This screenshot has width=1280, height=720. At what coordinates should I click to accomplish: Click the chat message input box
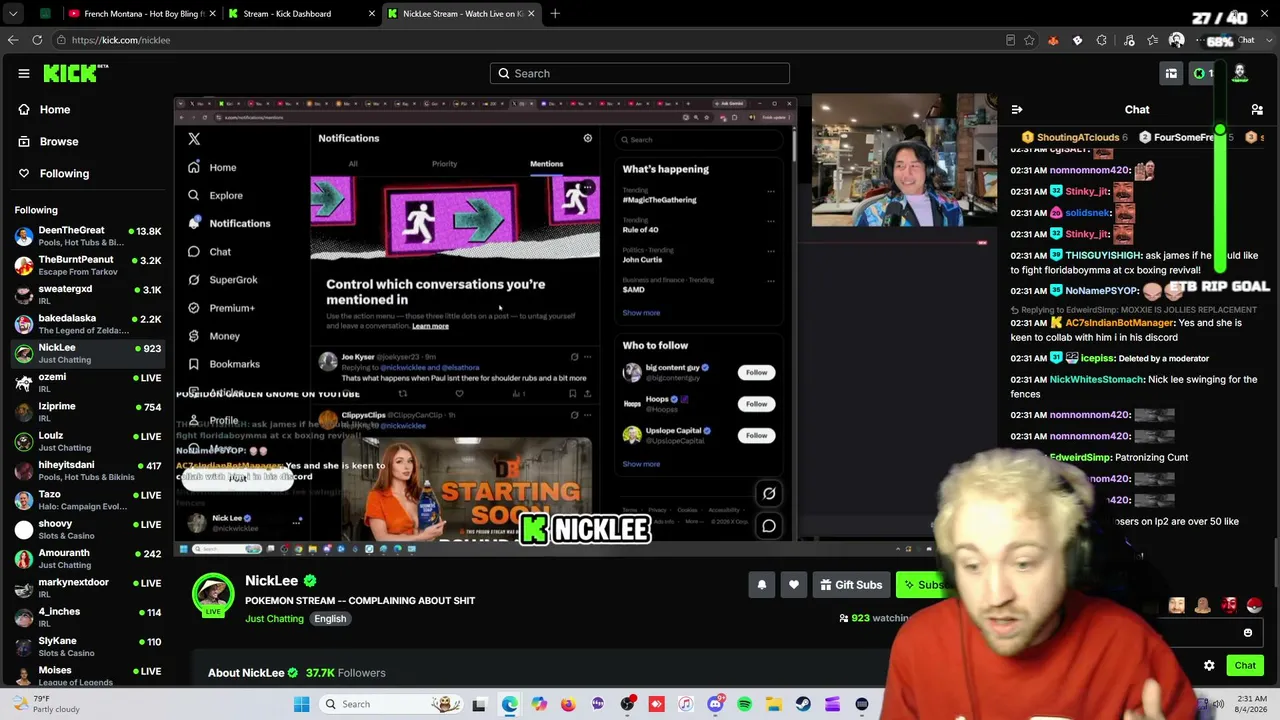point(1135,632)
